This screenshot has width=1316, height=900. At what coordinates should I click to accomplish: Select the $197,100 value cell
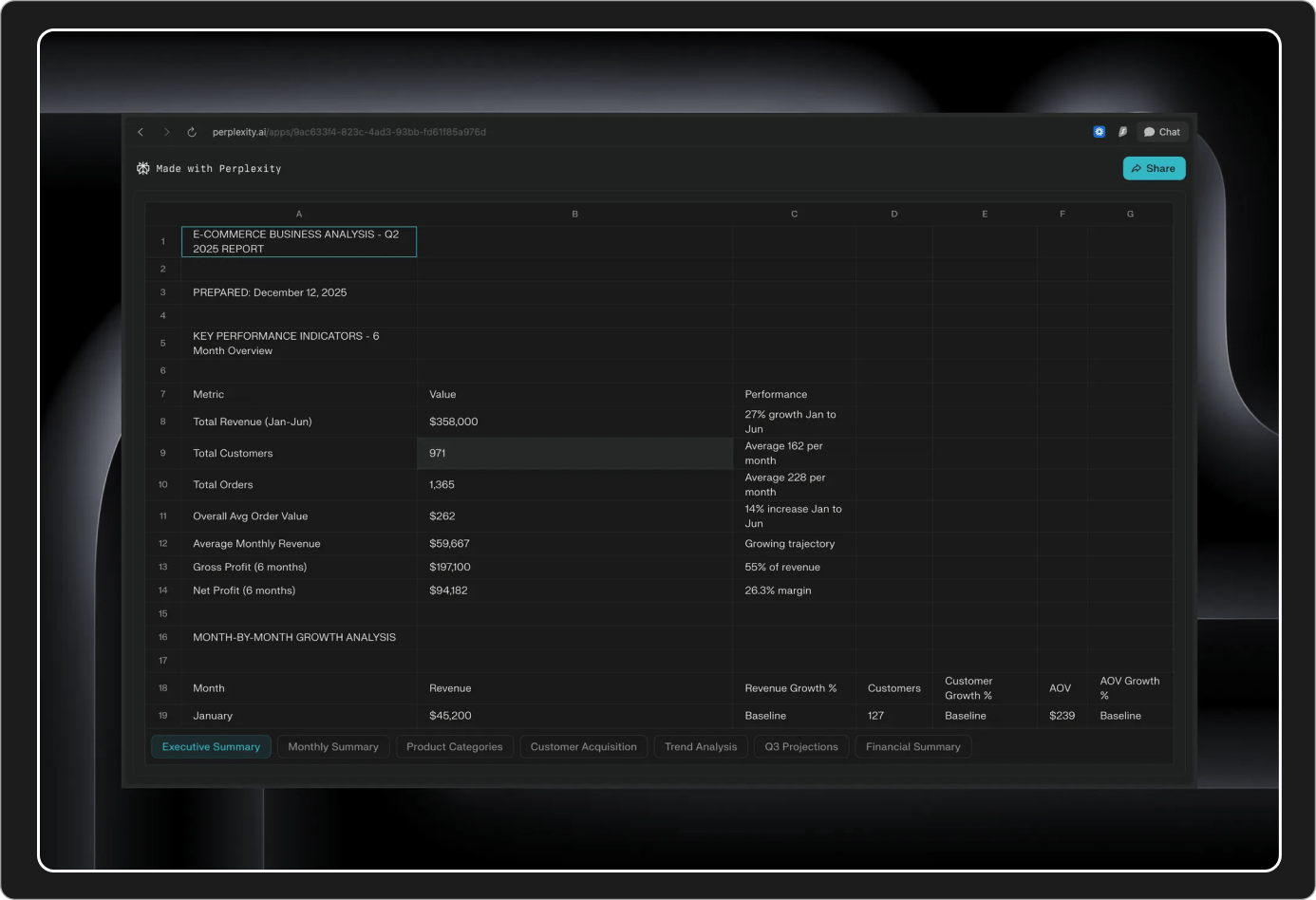point(574,567)
